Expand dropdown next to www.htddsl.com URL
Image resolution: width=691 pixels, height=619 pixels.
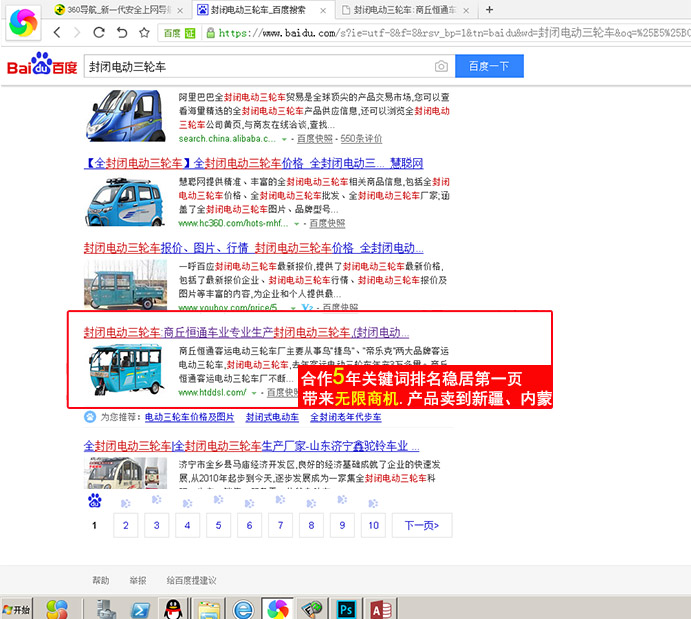[x=254, y=393]
